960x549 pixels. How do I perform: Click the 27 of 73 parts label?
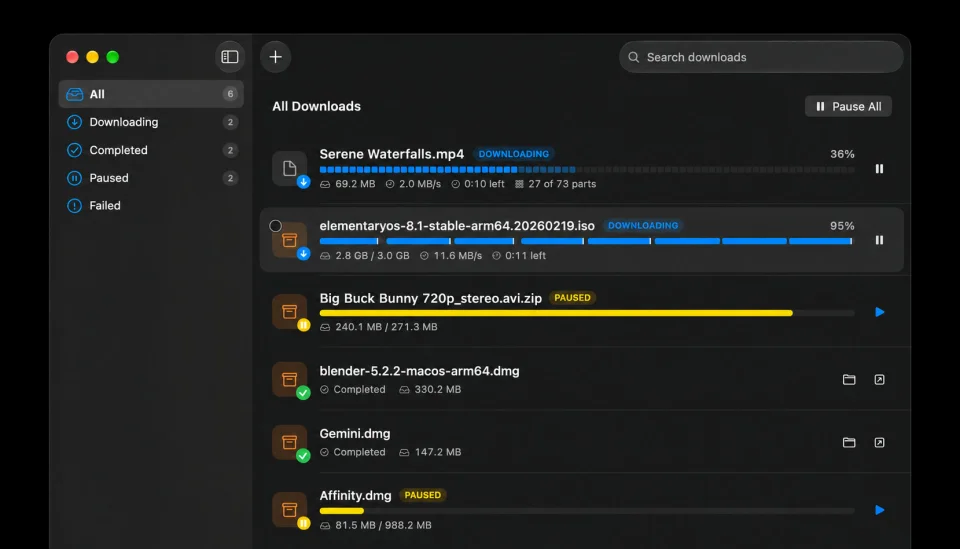(562, 184)
